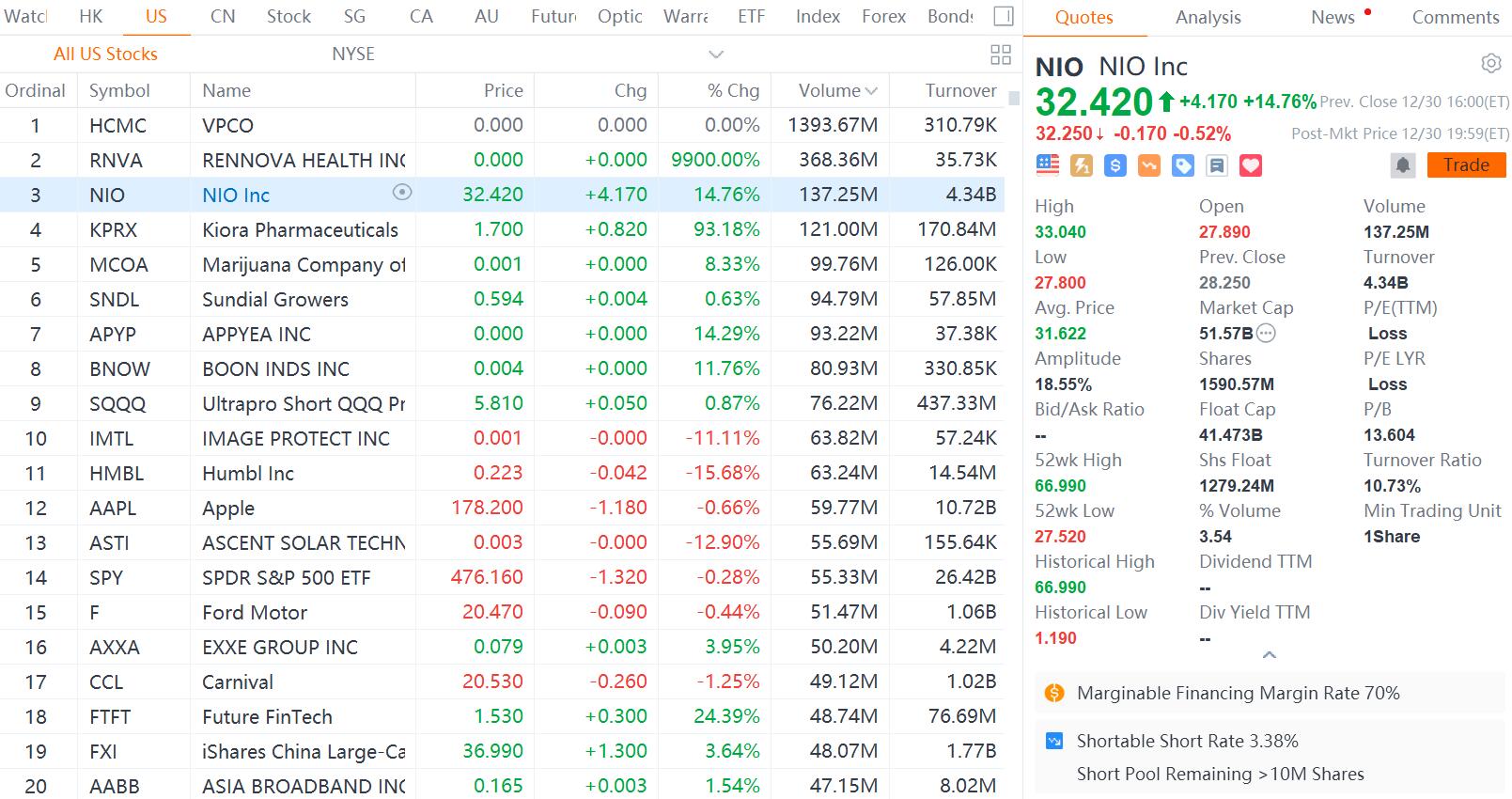The width and height of the screenshot is (1512, 799).
Task: Sort by Volume column arrow
Action: [871, 91]
